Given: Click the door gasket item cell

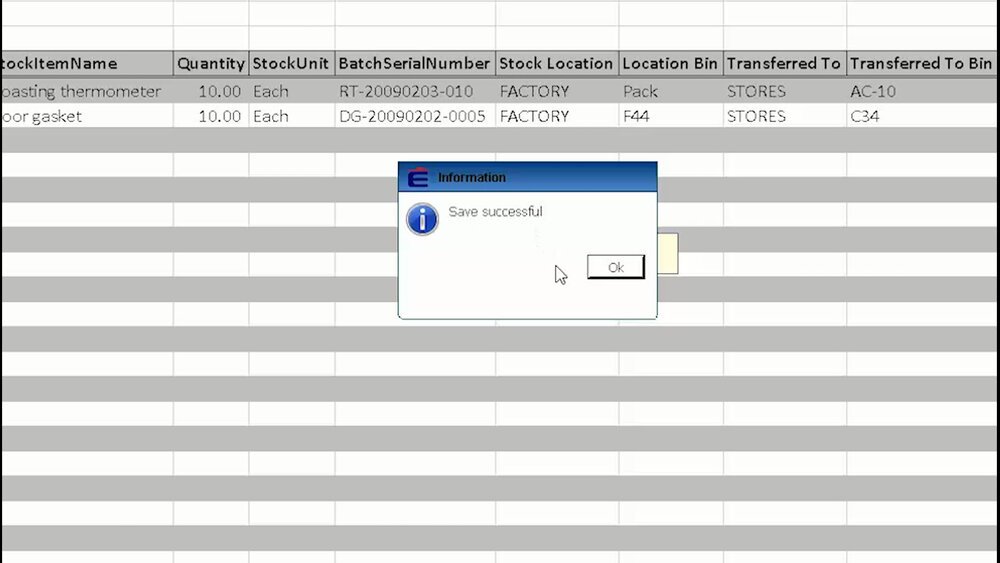Looking at the screenshot, I should pyautogui.click(x=87, y=116).
